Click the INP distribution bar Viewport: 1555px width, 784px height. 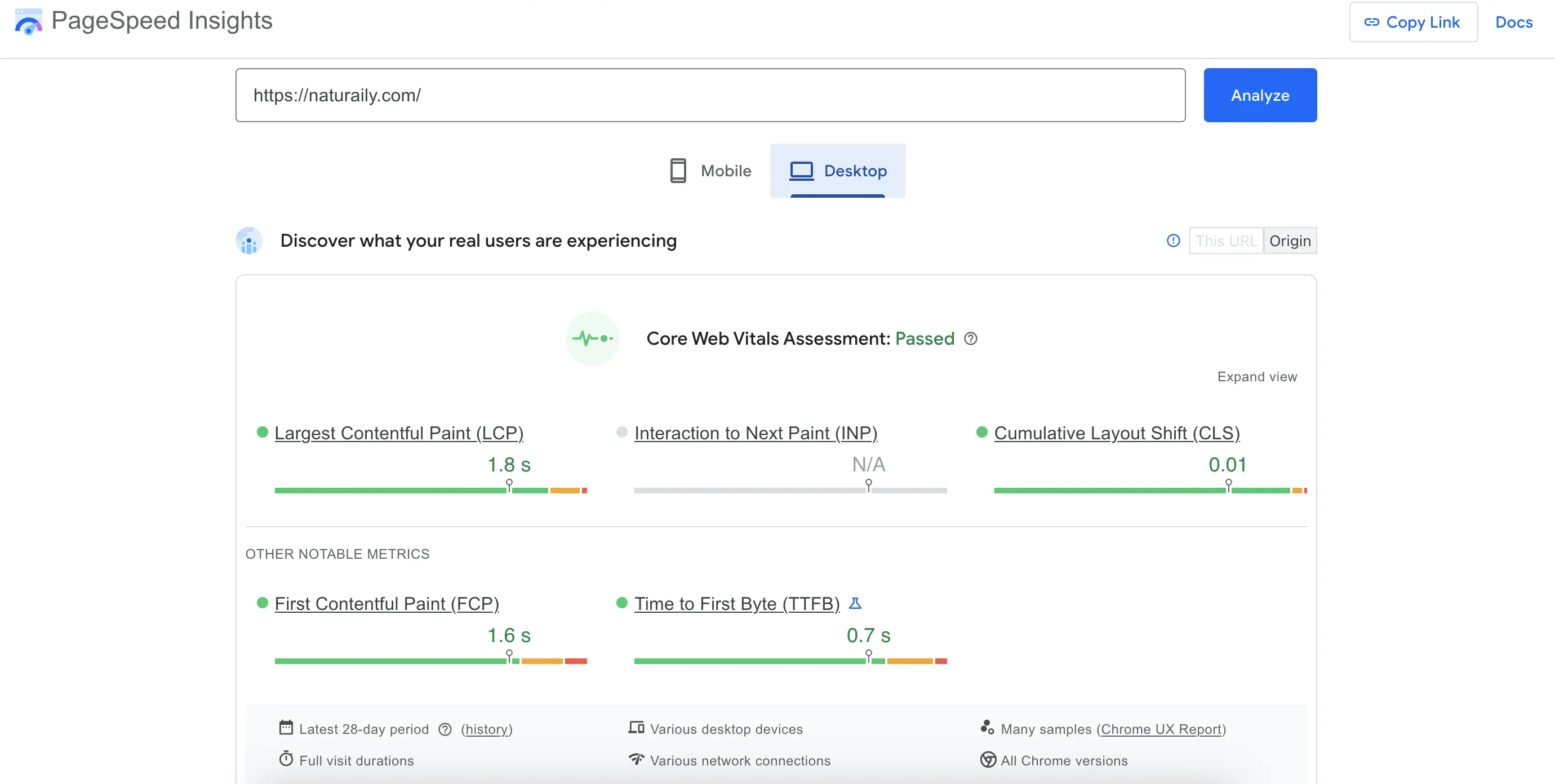(x=790, y=491)
